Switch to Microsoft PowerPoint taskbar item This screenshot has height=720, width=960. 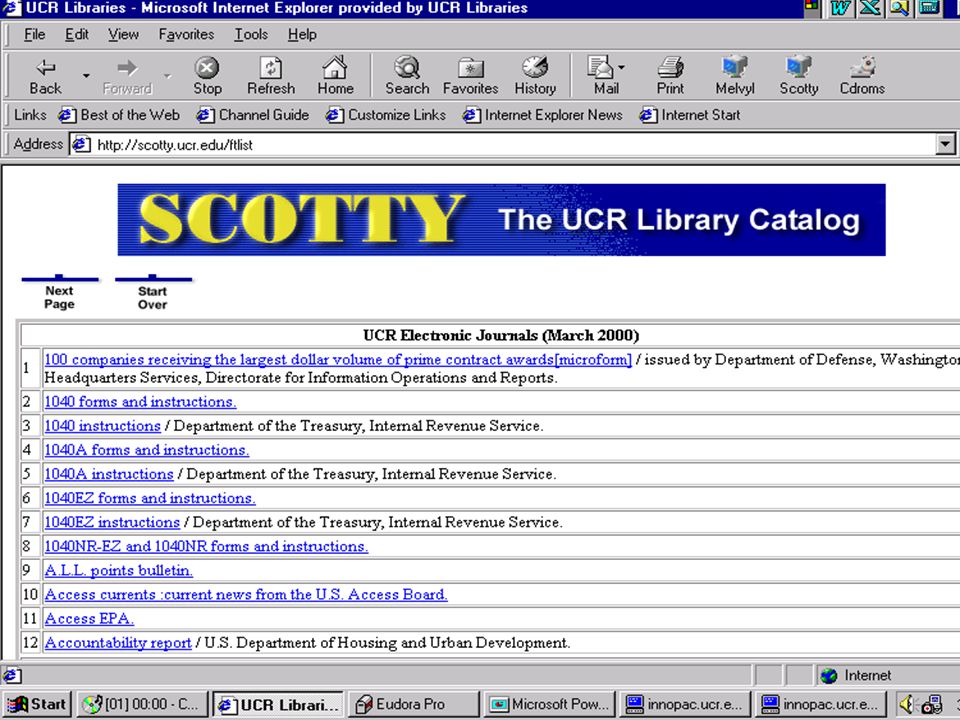(549, 704)
